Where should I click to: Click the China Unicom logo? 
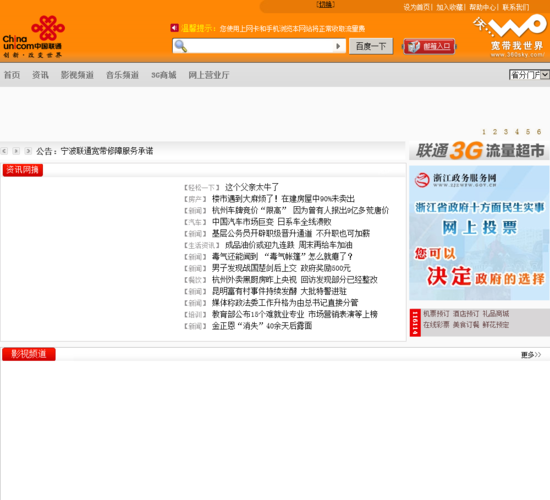pos(34,37)
